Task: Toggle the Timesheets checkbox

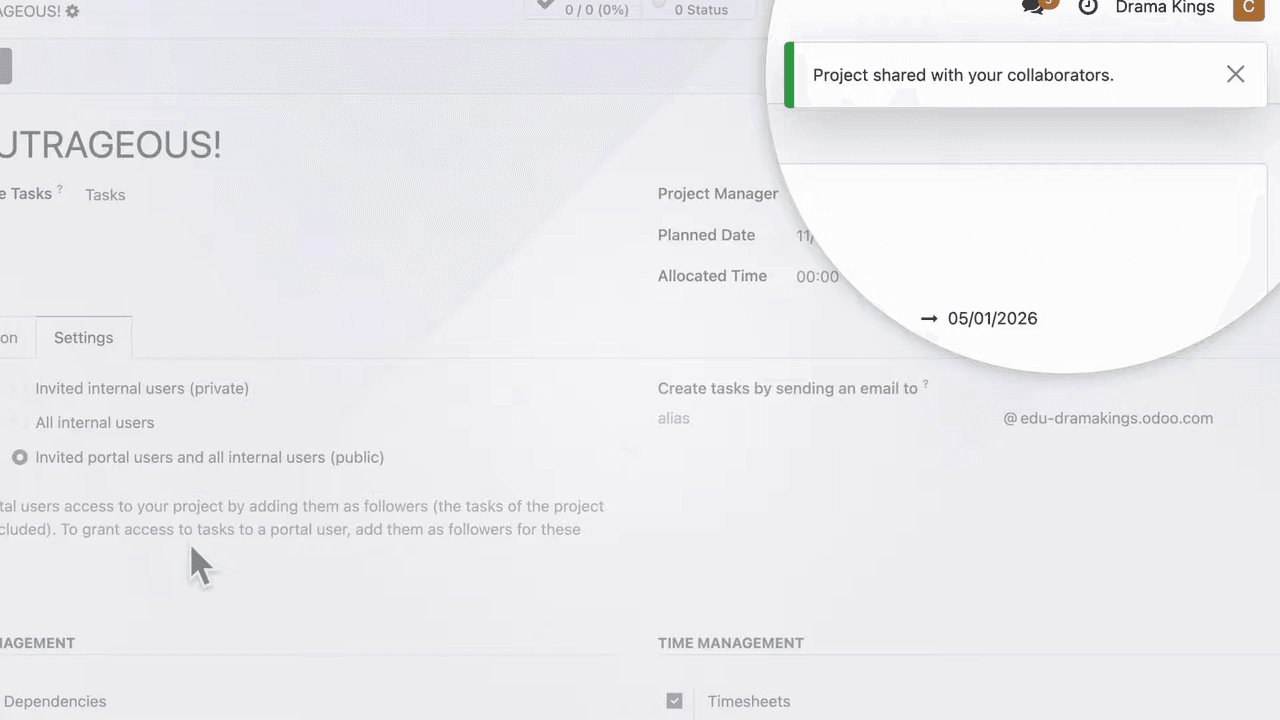Action: (x=675, y=701)
